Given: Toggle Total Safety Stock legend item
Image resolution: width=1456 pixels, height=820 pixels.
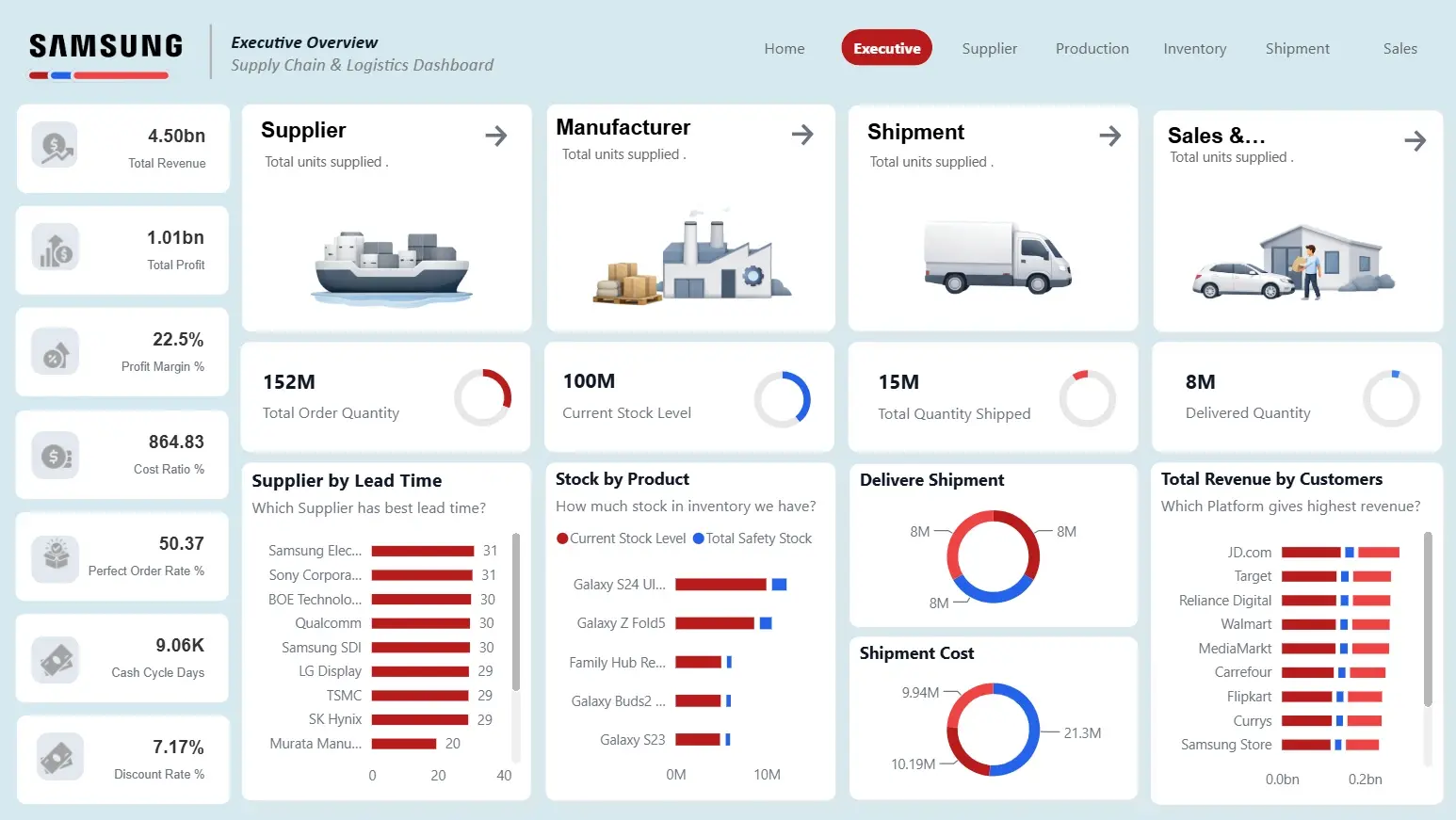Looking at the screenshot, I should click(x=752, y=539).
